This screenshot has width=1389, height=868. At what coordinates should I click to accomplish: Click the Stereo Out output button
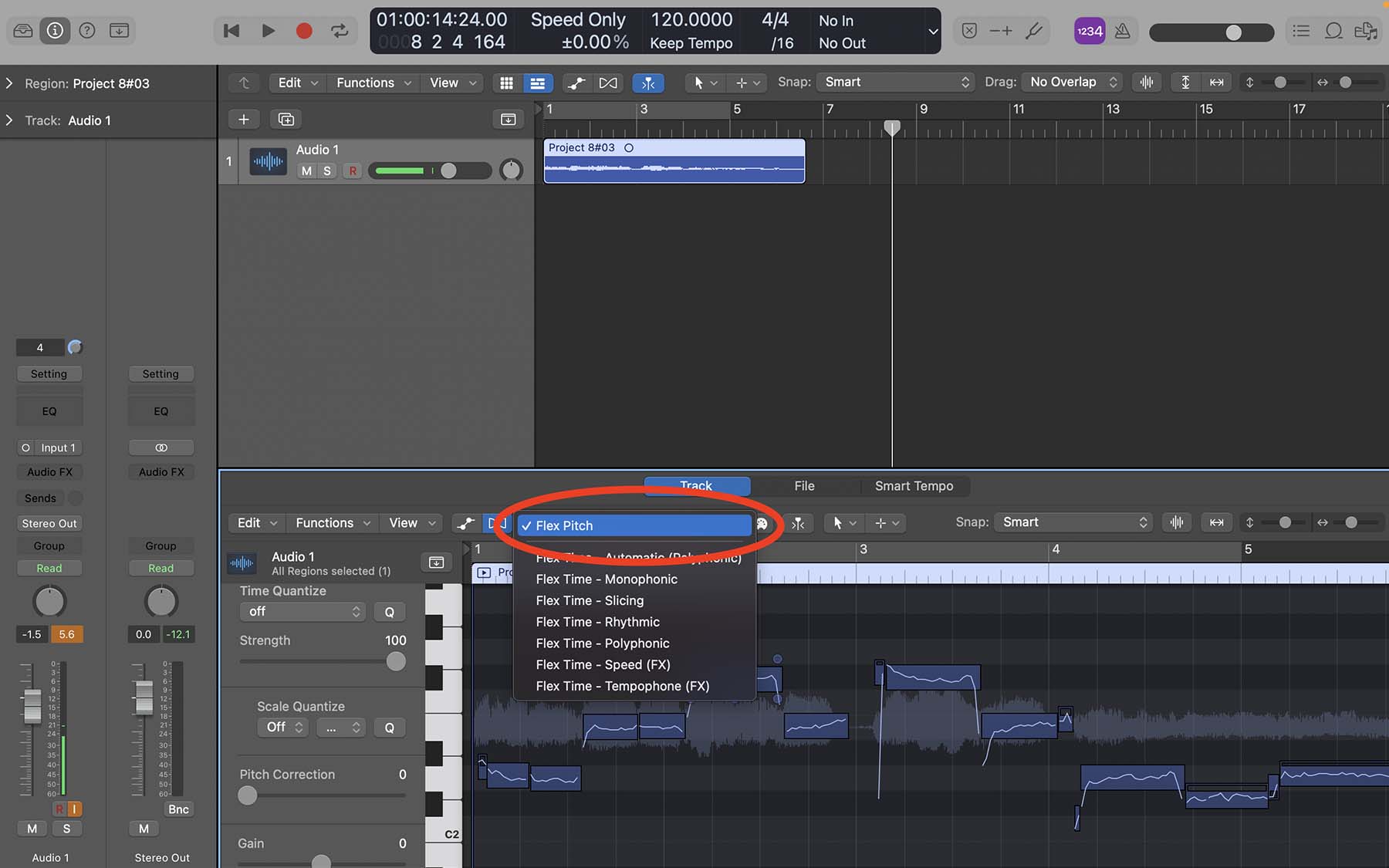click(x=49, y=523)
